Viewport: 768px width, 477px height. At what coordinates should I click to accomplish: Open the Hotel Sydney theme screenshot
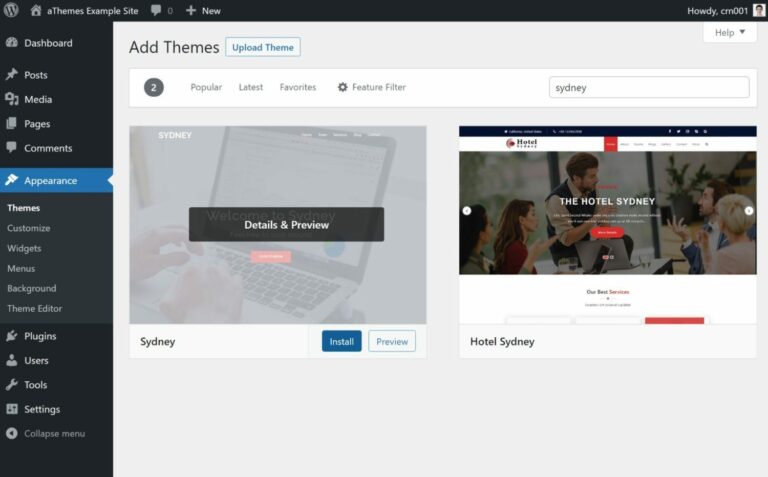click(x=608, y=225)
